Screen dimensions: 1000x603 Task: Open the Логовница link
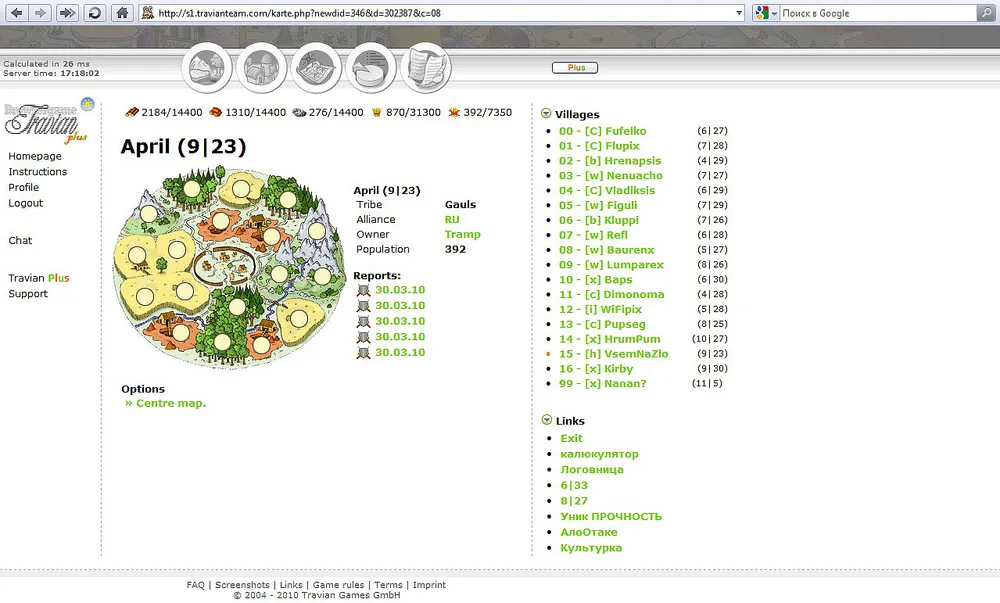(x=592, y=469)
